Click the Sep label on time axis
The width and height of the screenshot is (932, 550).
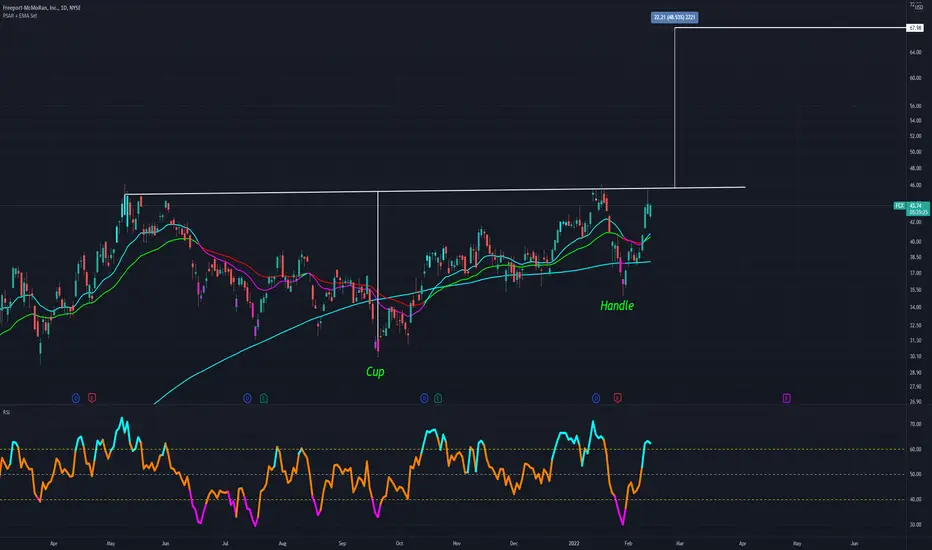tap(342, 543)
